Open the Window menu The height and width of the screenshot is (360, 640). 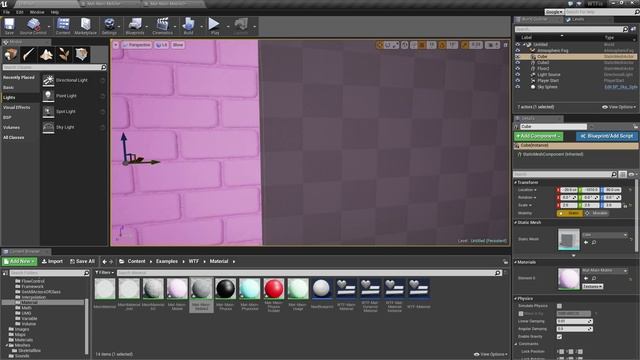[x=37, y=12]
